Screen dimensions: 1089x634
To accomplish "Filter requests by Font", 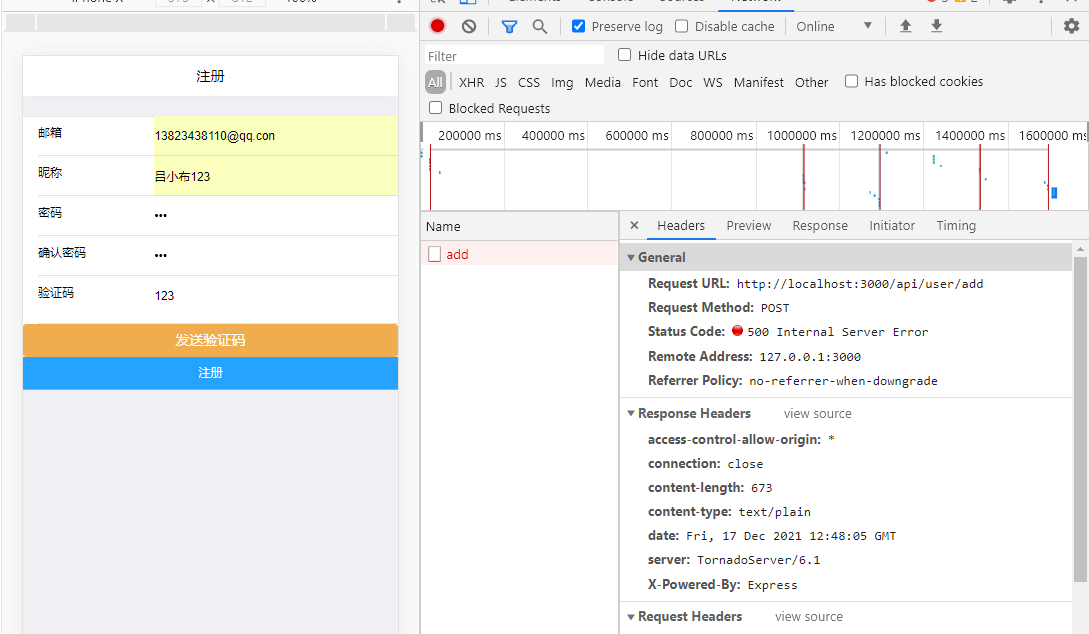I will 645,83.
